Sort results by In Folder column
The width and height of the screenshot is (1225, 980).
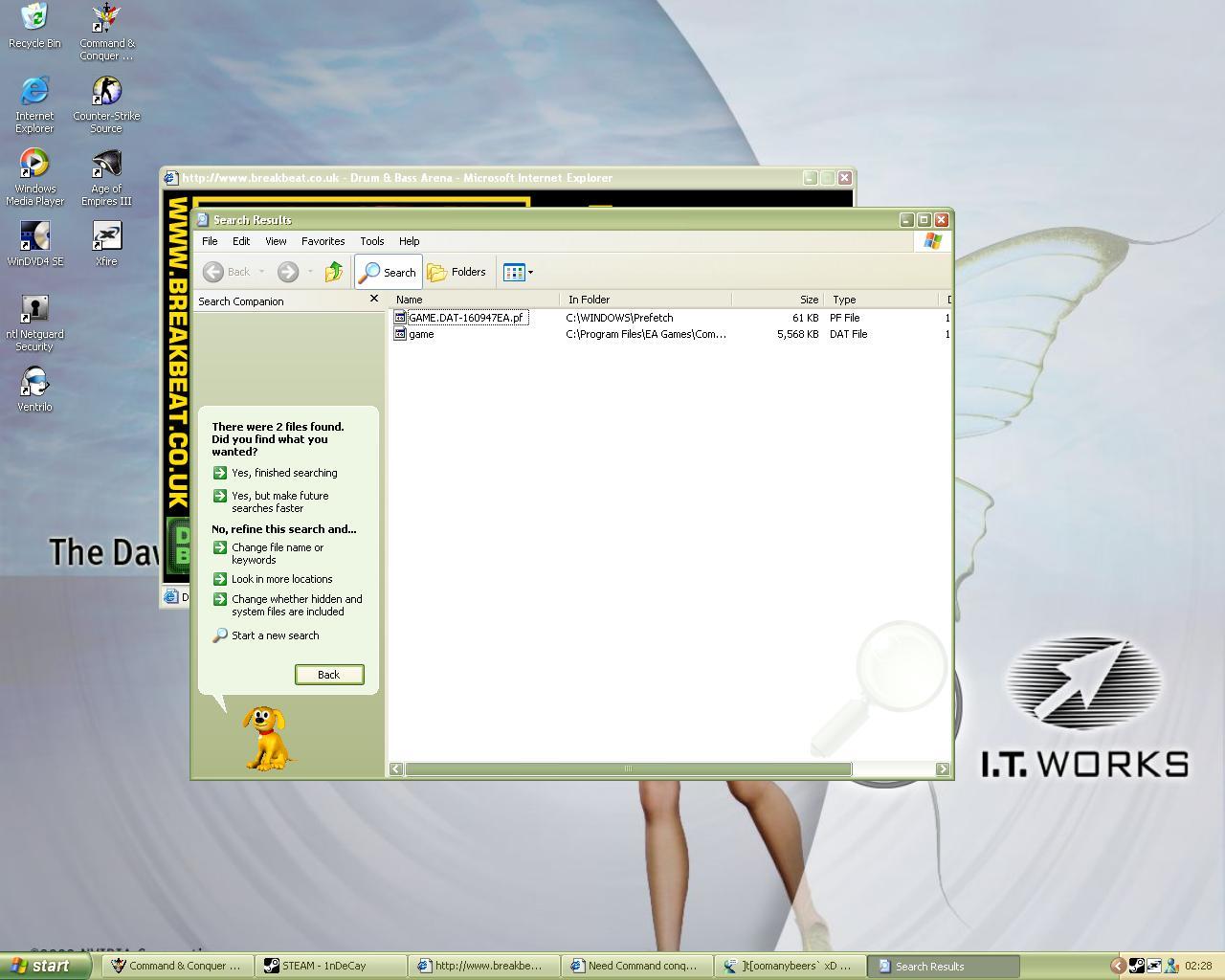tap(647, 300)
